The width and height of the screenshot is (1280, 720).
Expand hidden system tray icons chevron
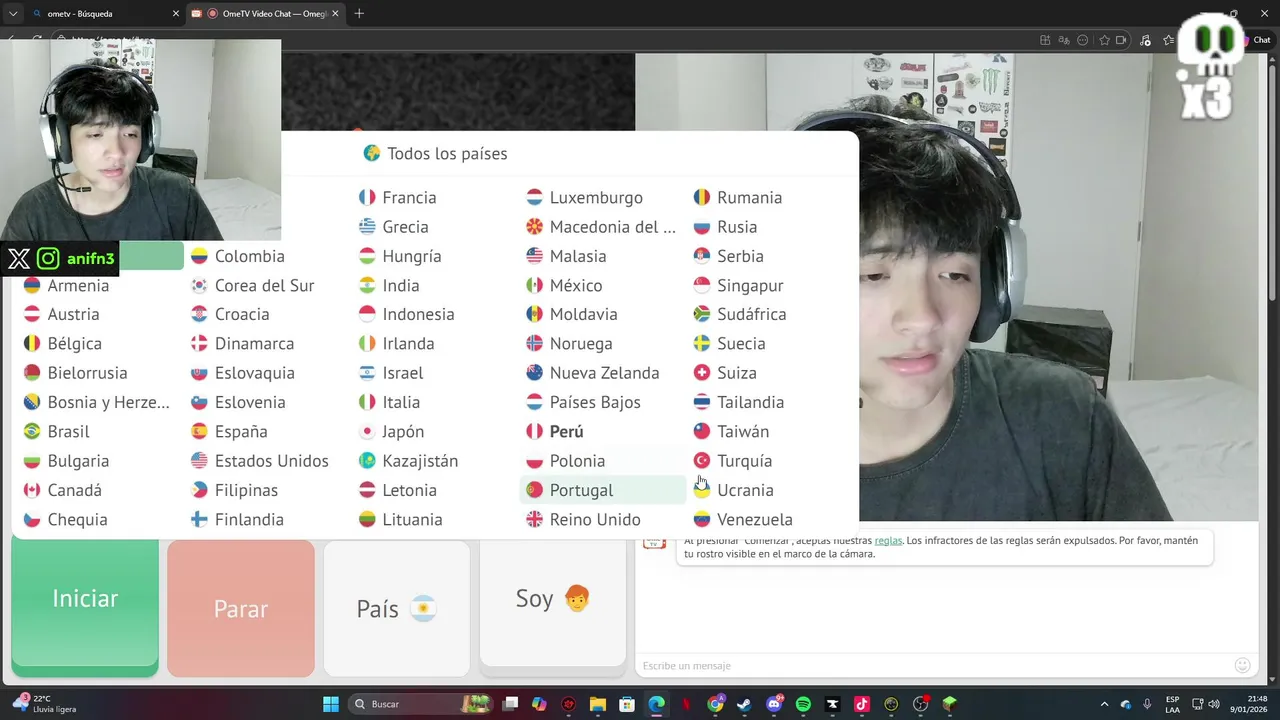[x=1104, y=704]
